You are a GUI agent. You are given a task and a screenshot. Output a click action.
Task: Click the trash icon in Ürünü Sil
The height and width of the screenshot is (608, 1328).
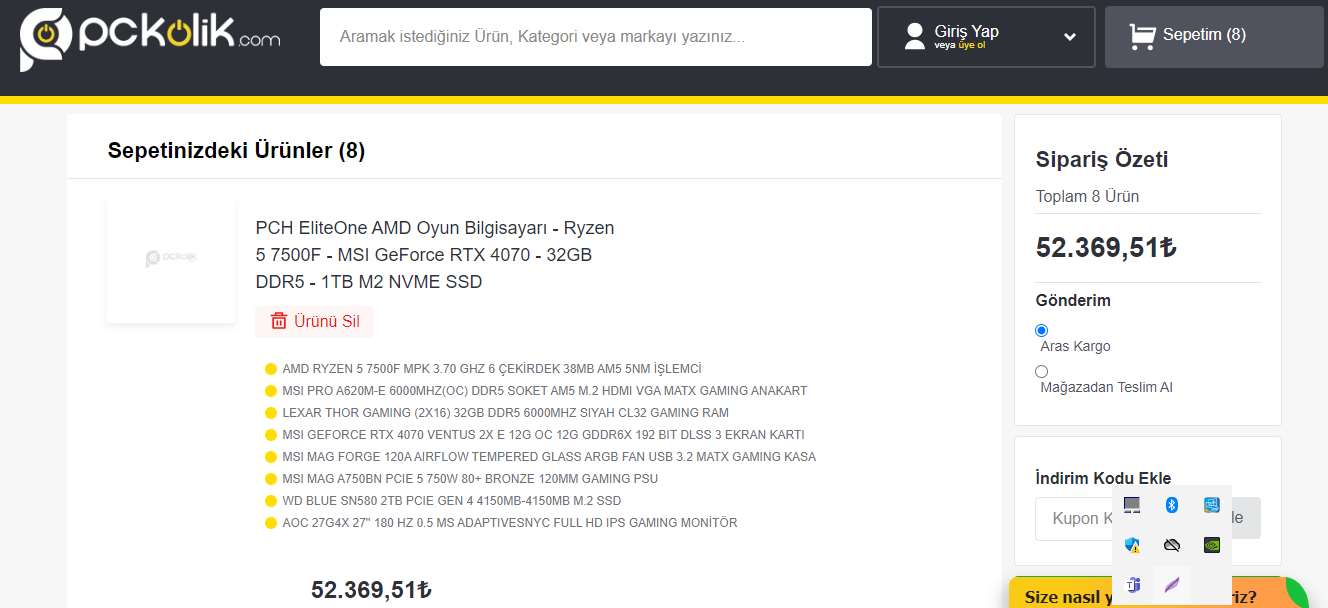coord(279,321)
